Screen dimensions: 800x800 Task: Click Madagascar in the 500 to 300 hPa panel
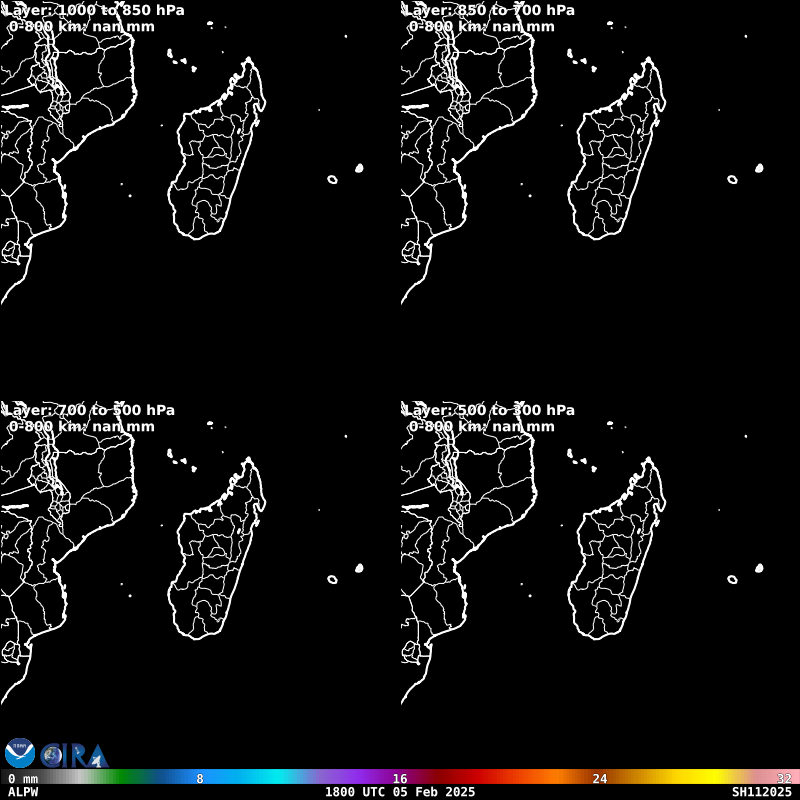click(x=617, y=548)
